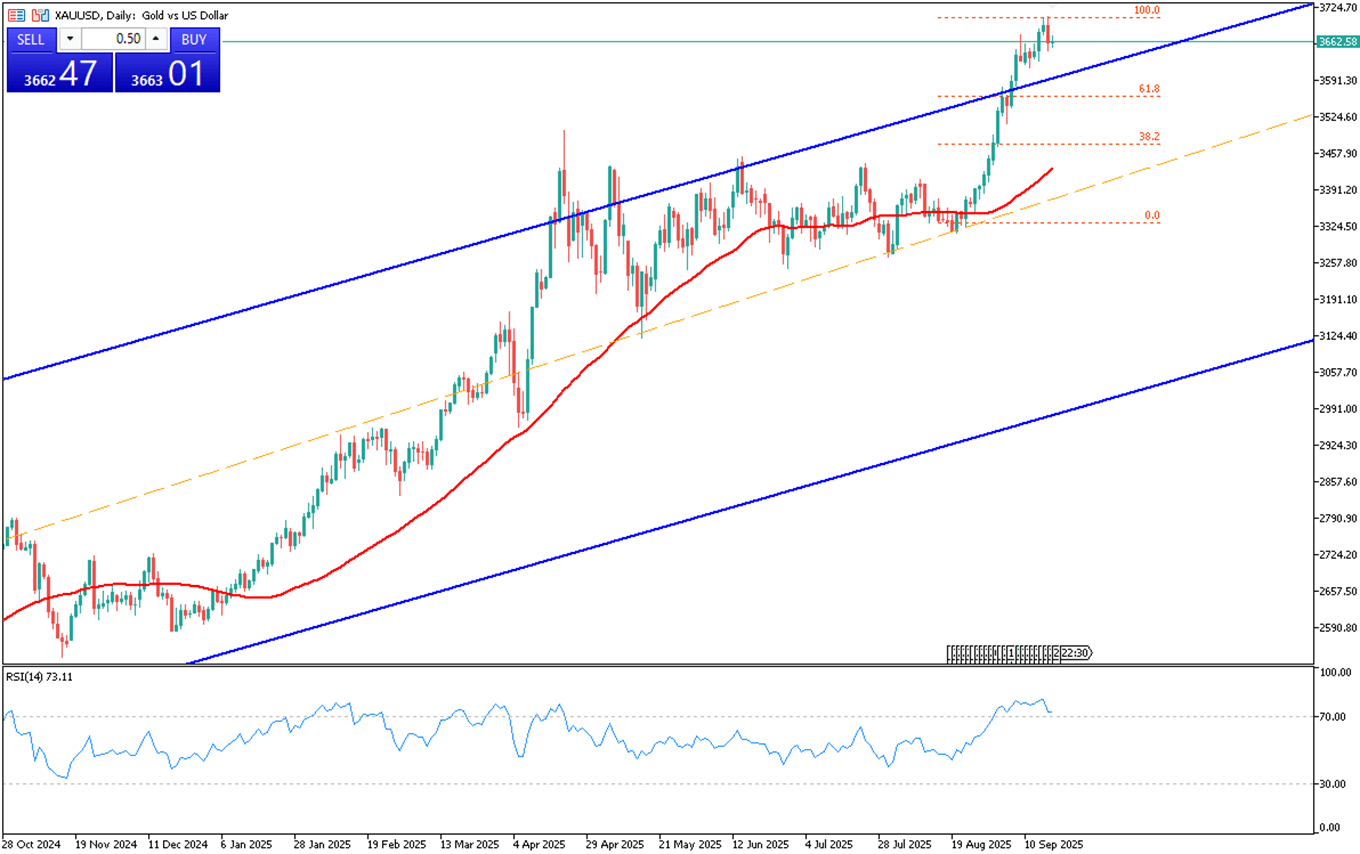Click the 3662.58 current price label
Viewport: 1360px width, 854px height.
(1337, 42)
